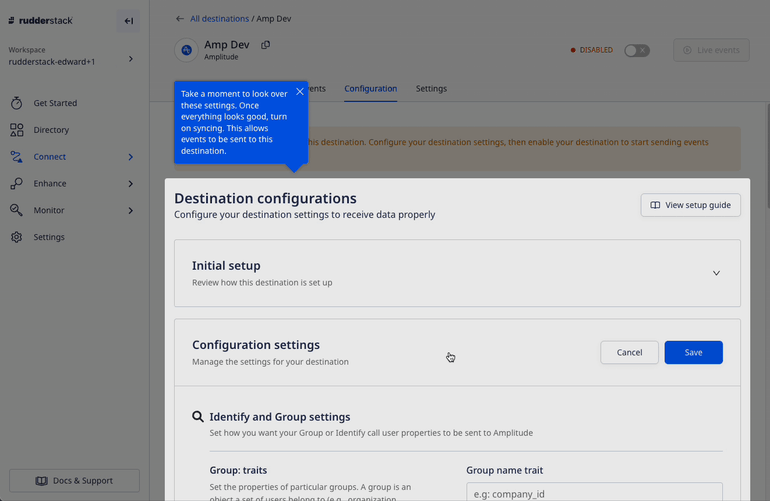Screen dimensions: 770x501
Task: Expand the Enhance menu chevron
Action: (x=131, y=184)
